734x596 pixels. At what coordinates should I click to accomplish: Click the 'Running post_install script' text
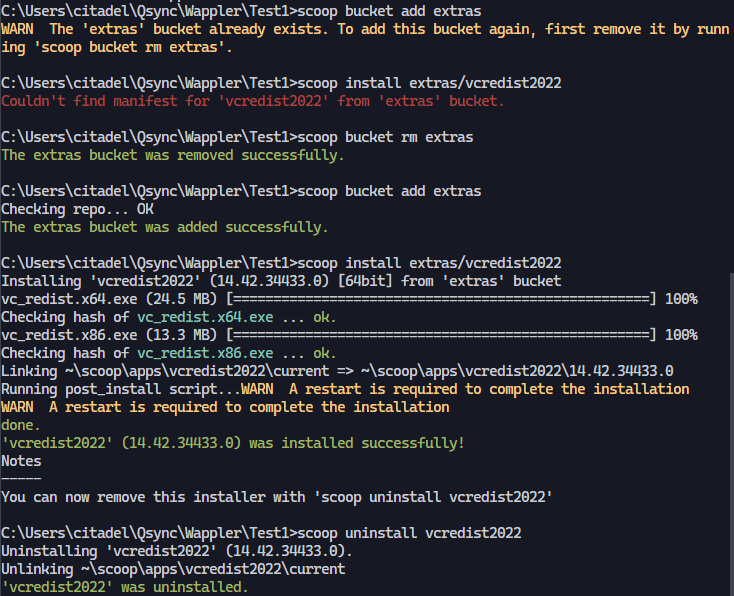(x=121, y=389)
